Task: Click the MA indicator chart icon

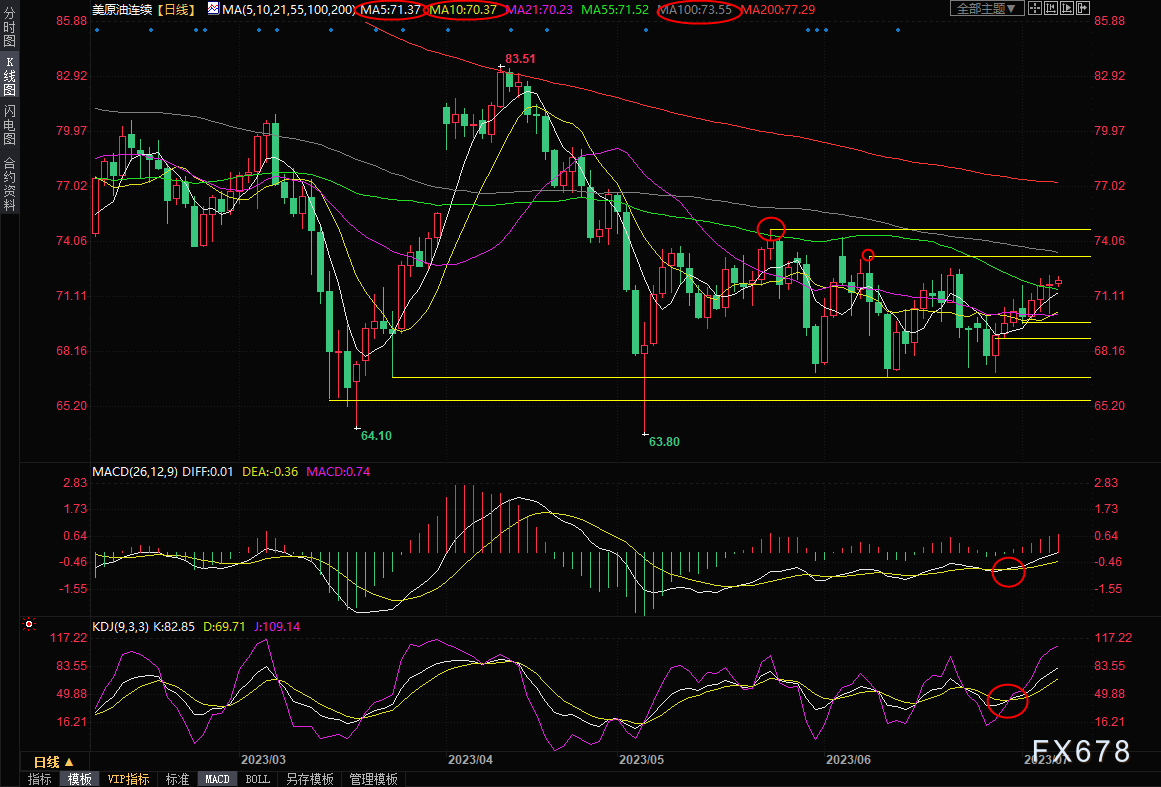Action: tap(213, 9)
